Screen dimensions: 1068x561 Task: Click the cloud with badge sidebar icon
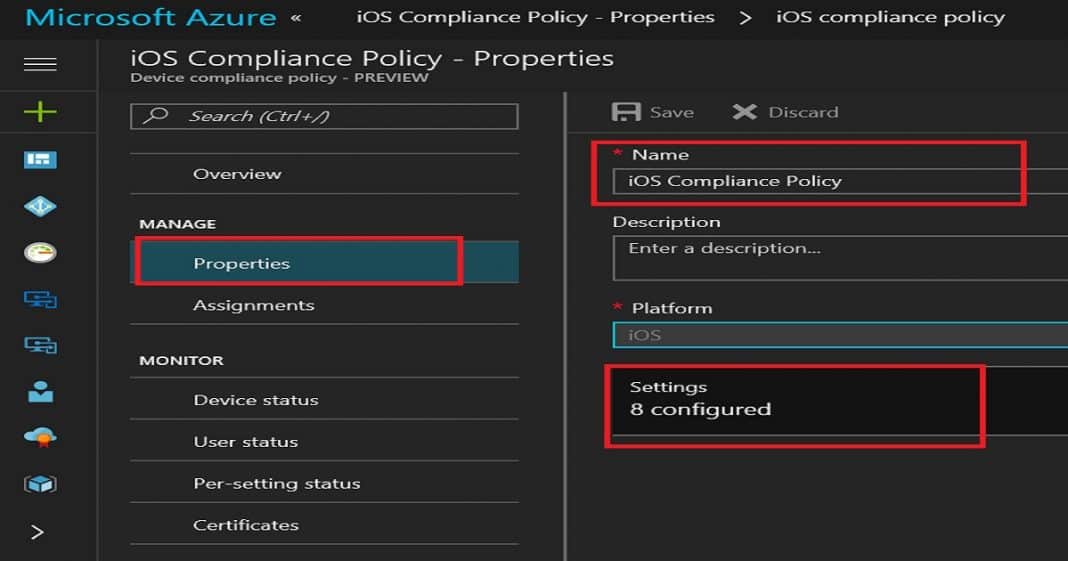[40, 437]
